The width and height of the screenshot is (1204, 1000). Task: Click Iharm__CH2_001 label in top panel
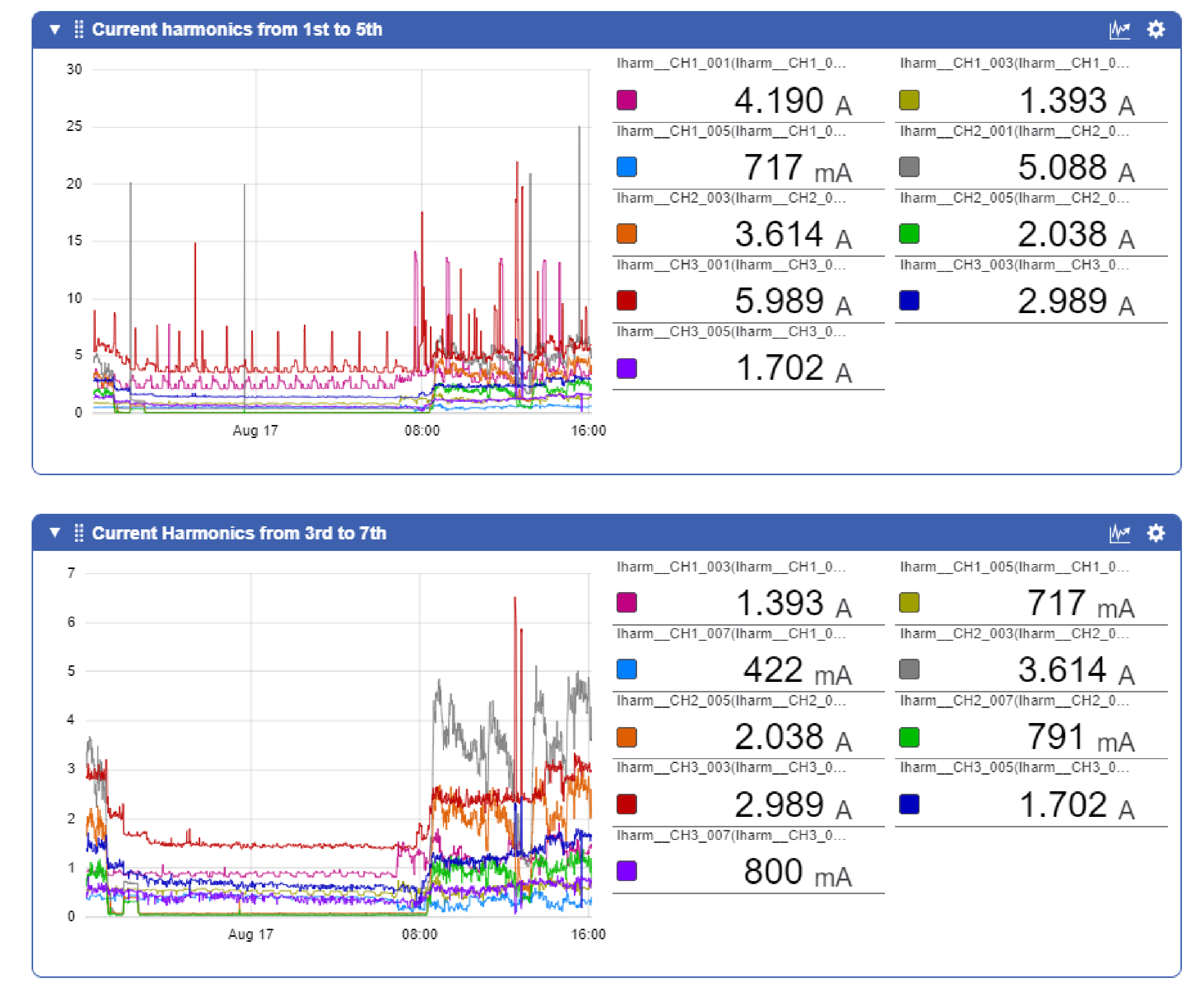(1014, 131)
